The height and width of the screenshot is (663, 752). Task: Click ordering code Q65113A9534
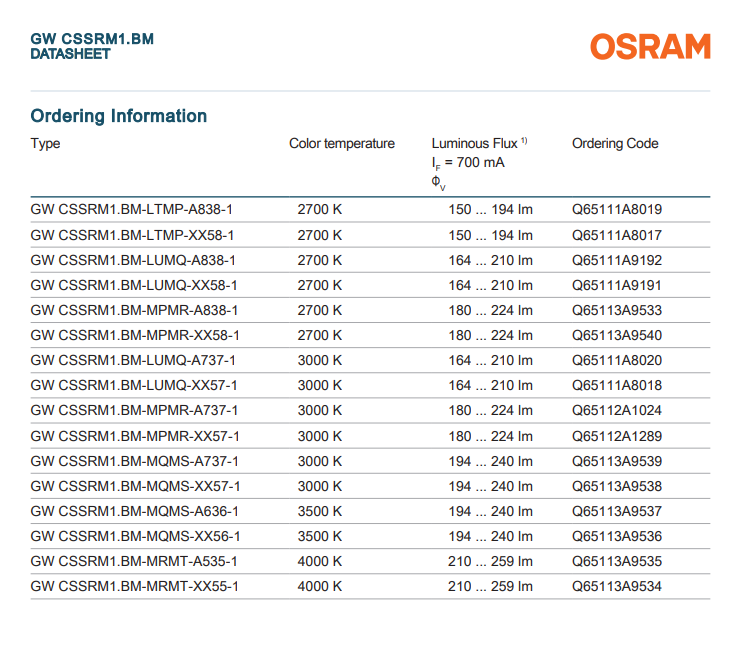[617, 586]
